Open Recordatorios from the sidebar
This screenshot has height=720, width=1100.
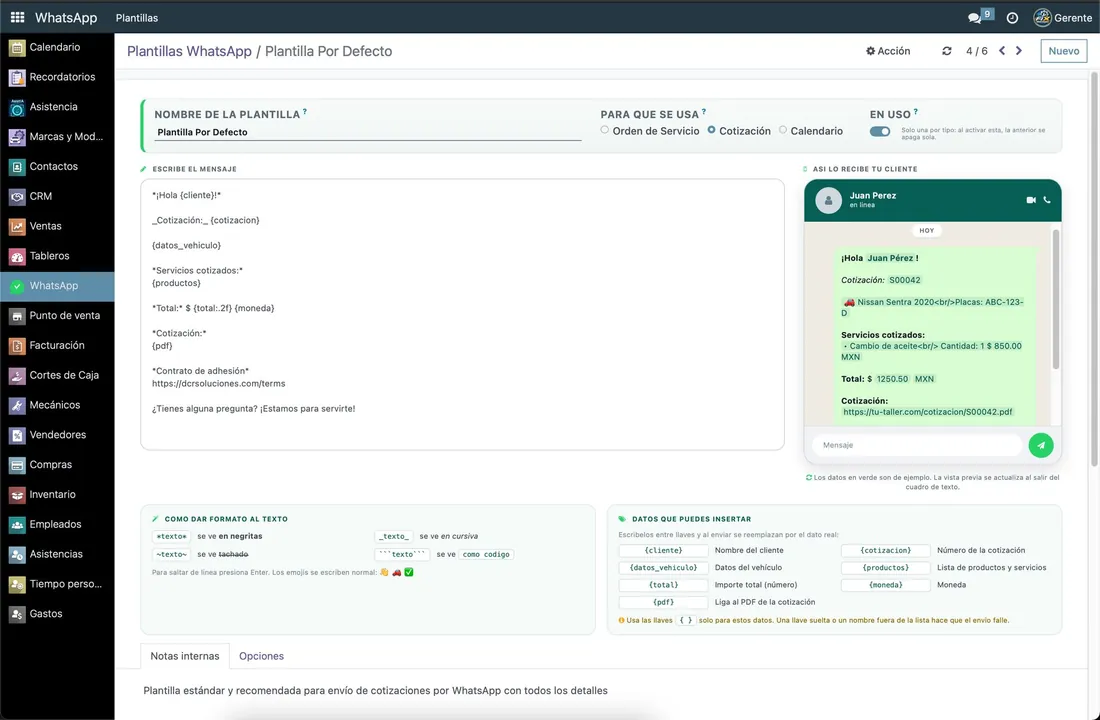(x=62, y=77)
